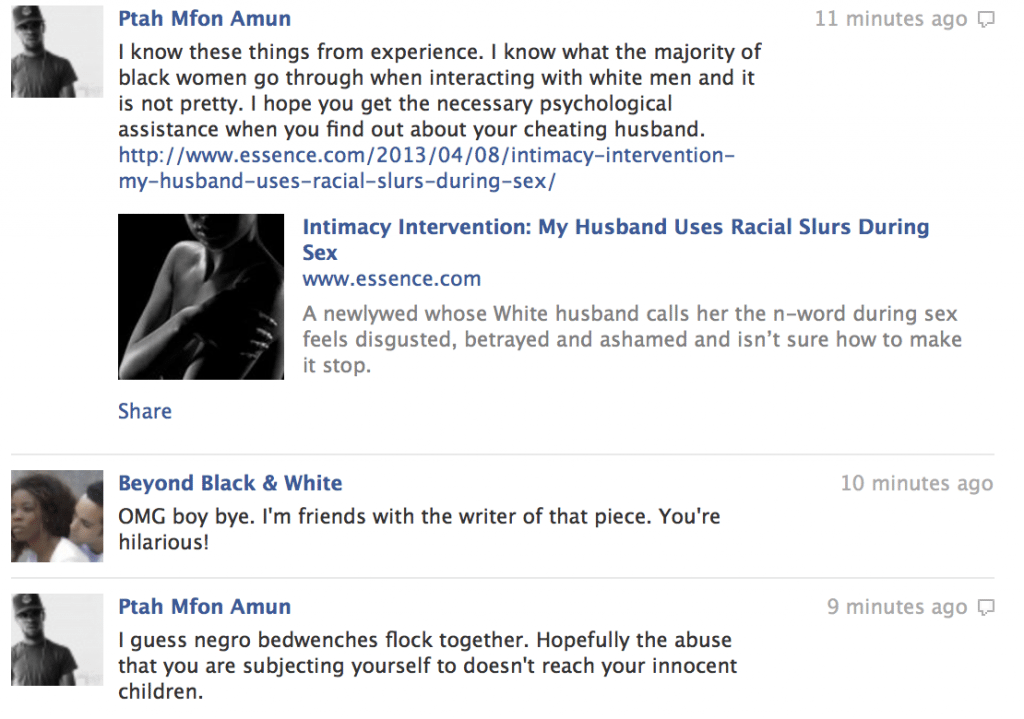Open Ptah Mfon Amun's top profile picture
Image resolution: width=1024 pixels, height=719 pixels.
tap(57, 52)
